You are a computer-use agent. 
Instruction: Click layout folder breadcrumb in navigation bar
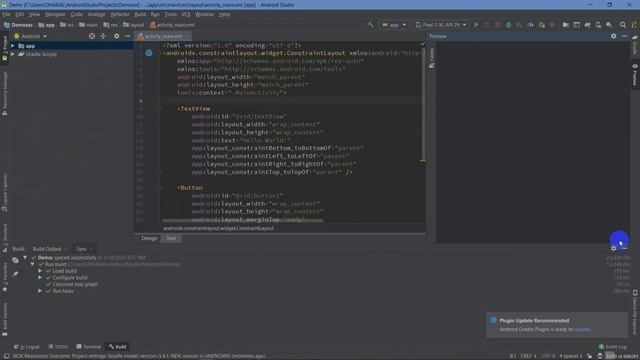(x=133, y=25)
